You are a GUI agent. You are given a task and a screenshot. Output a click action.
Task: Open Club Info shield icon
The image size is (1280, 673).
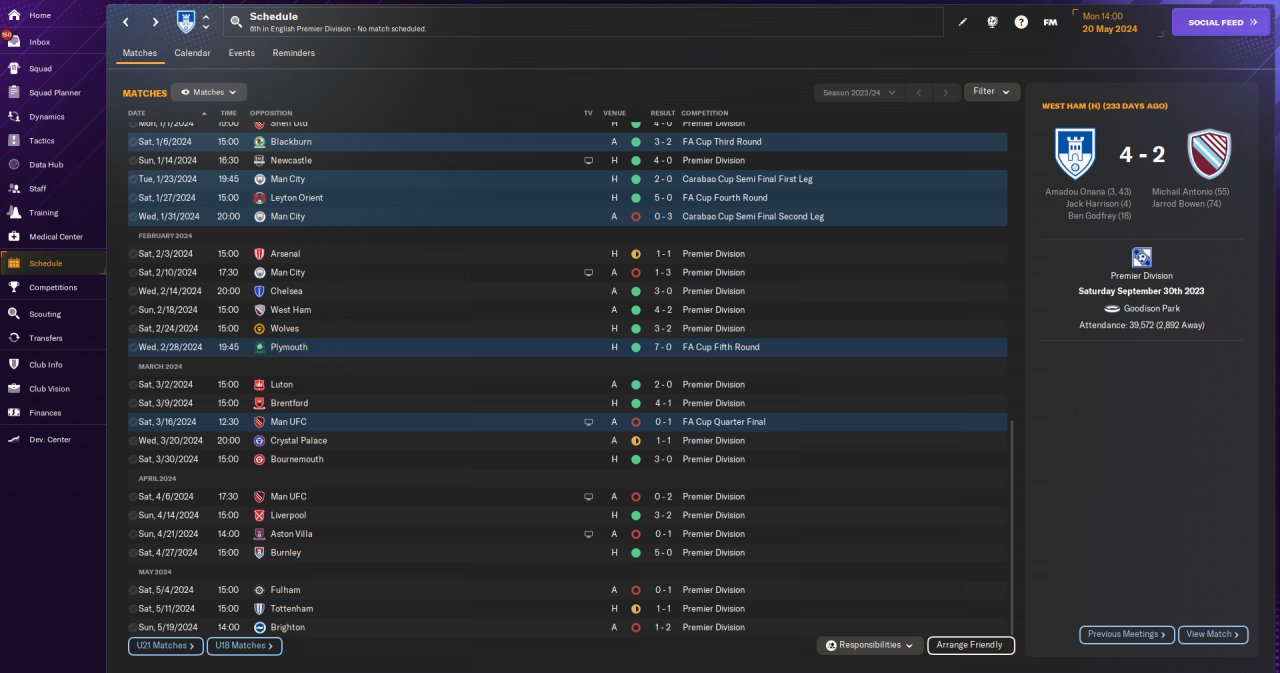tap(14, 365)
